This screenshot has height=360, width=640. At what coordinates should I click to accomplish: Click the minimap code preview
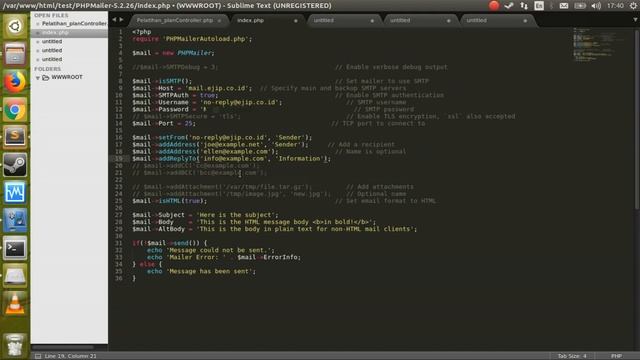point(598,44)
